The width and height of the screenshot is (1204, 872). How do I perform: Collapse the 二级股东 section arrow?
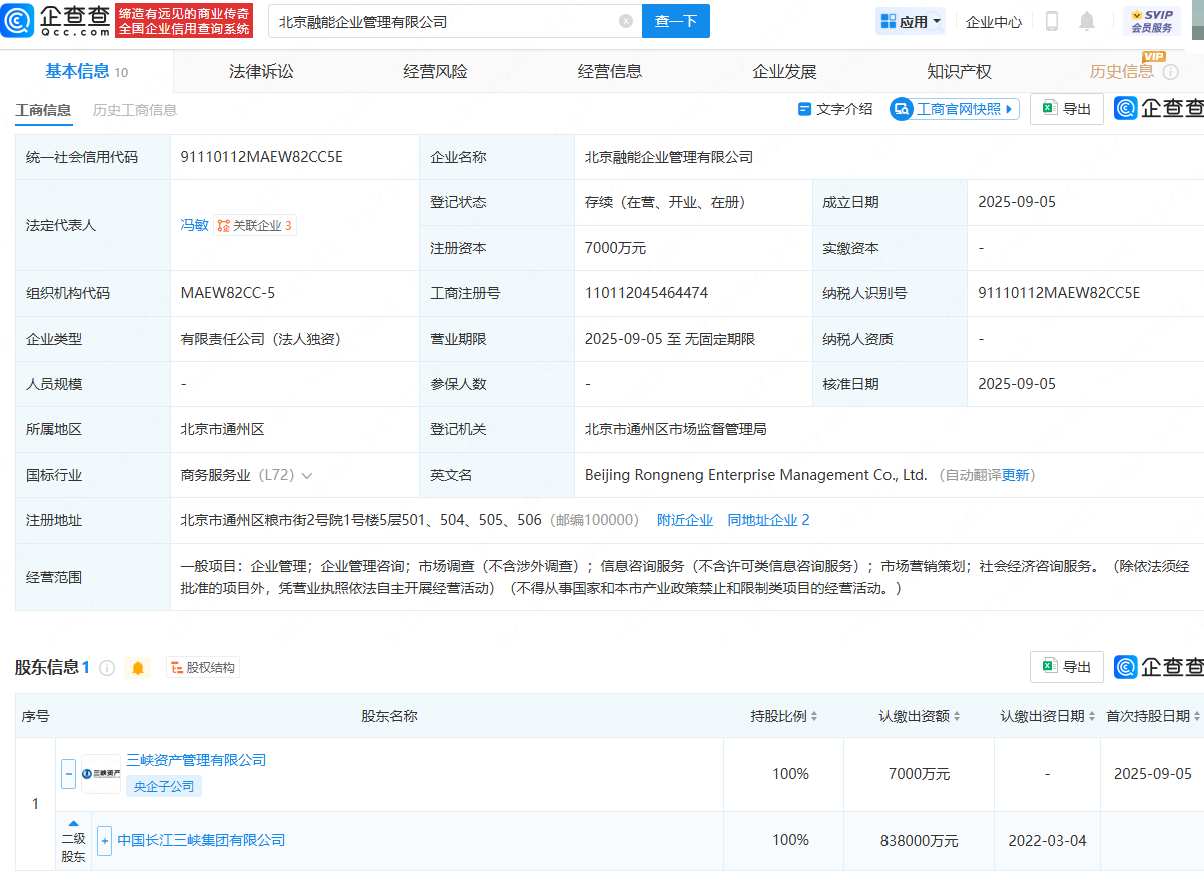(73, 823)
